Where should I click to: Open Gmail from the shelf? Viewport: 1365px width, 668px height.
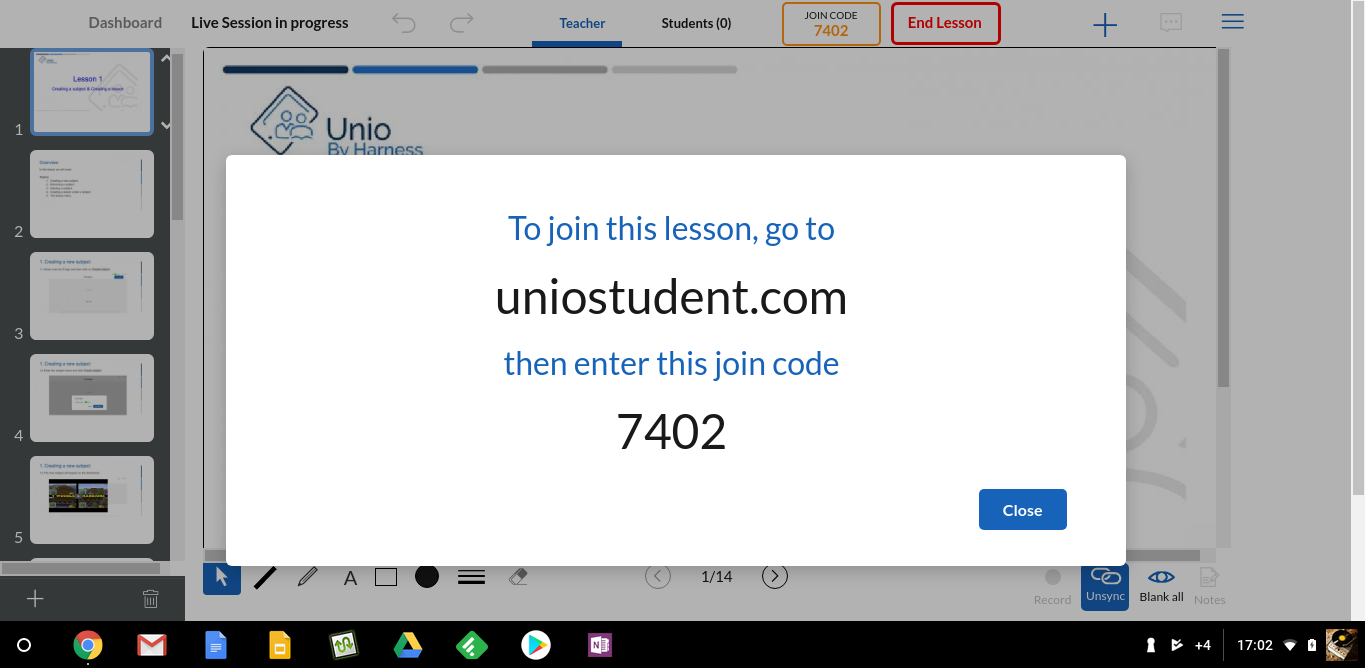click(151, 645)
